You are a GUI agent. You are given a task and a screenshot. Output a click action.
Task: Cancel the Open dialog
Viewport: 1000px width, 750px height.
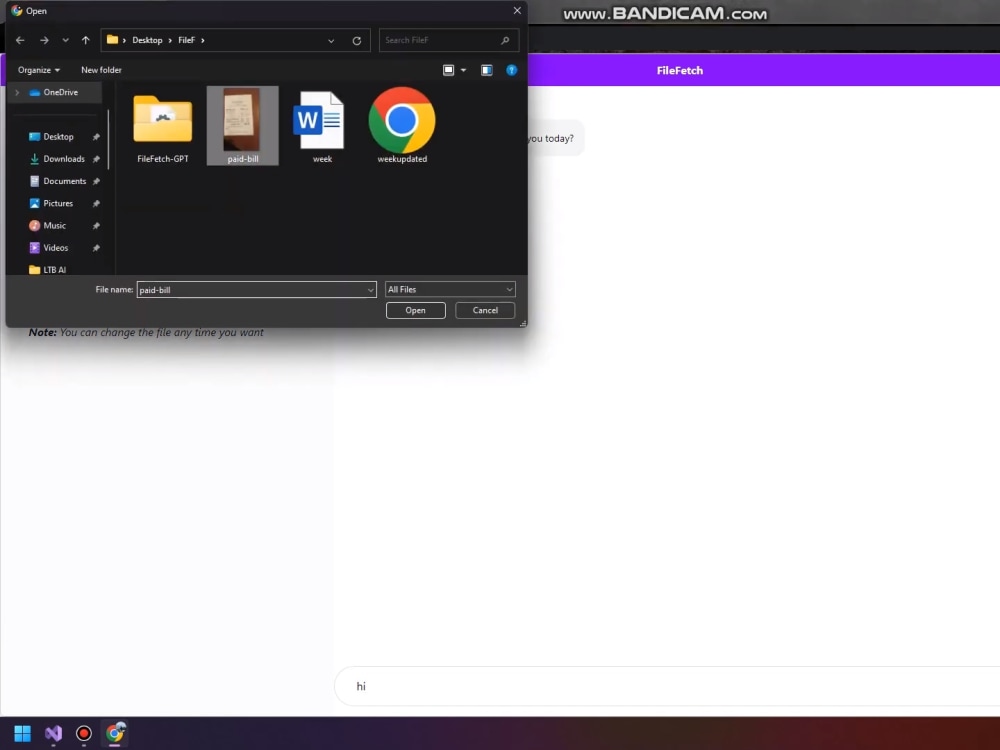click(x=485, y=311)
